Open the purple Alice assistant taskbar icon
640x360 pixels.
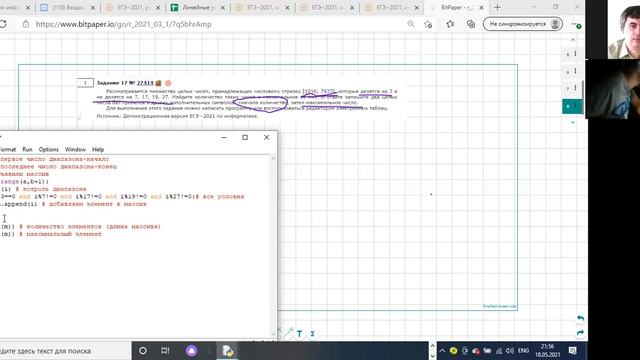(191, 351)
